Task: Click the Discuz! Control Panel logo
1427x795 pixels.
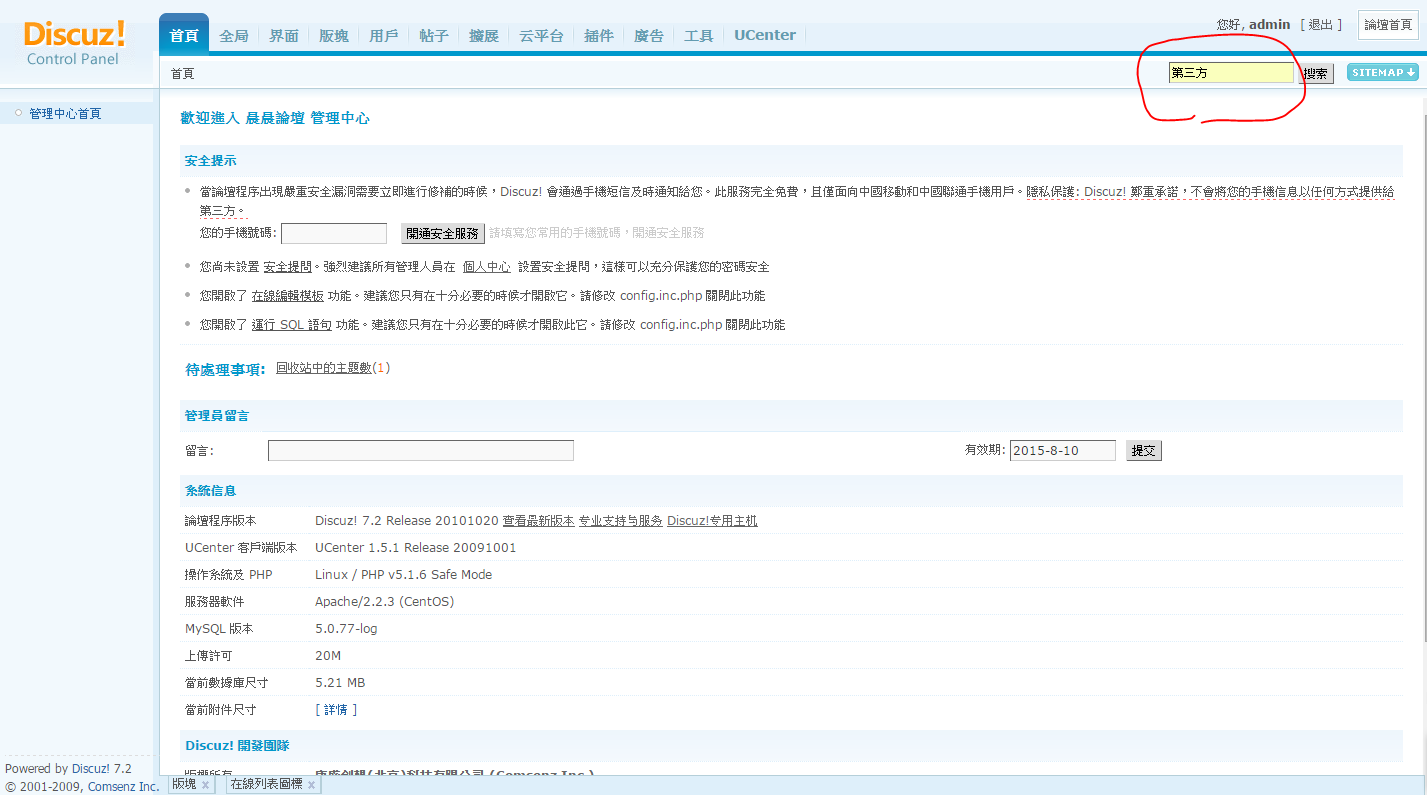Action: (74, 43)
